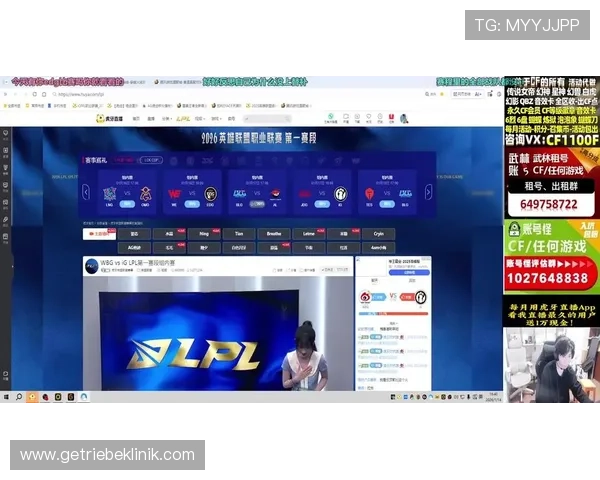The width and height of the screenshot is (600, 480).
Task: Switch to Breathe's stream tab
Action: [x=274, y=234]
